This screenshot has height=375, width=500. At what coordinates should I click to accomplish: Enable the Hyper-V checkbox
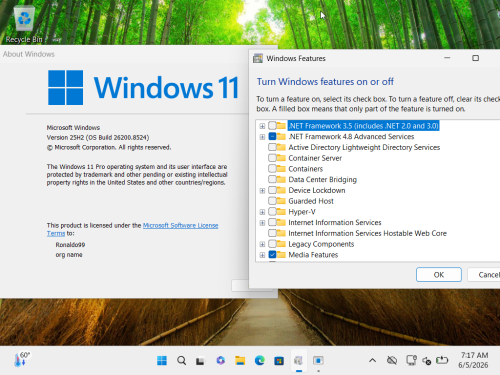(x=272, y=212)
